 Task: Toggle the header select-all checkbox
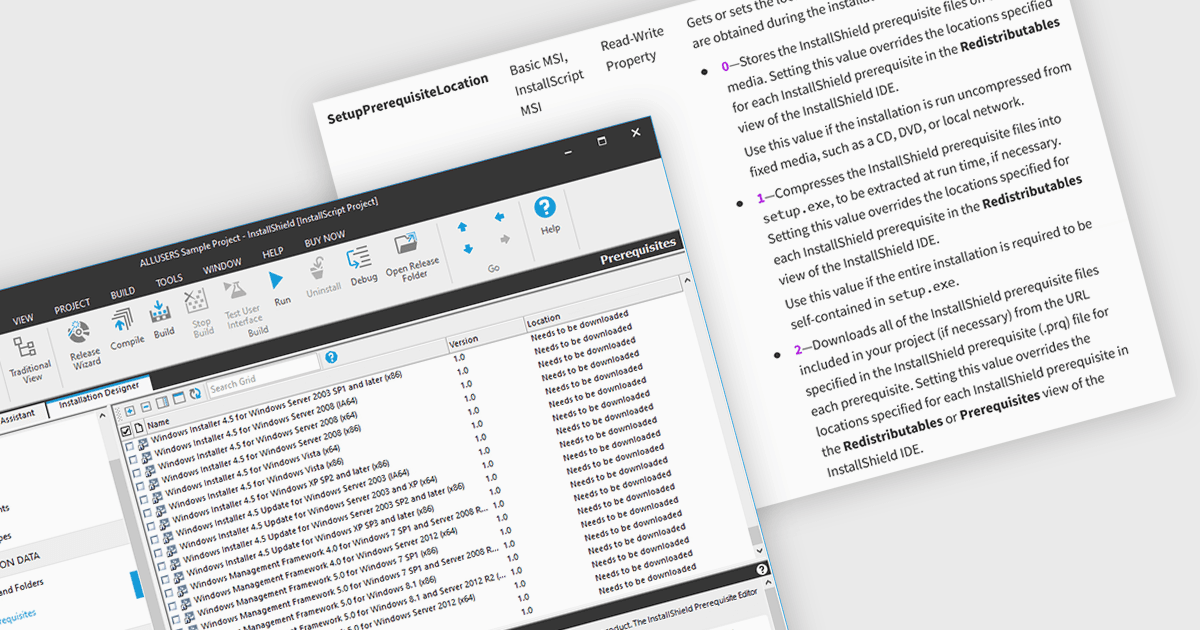coord(125,431)
